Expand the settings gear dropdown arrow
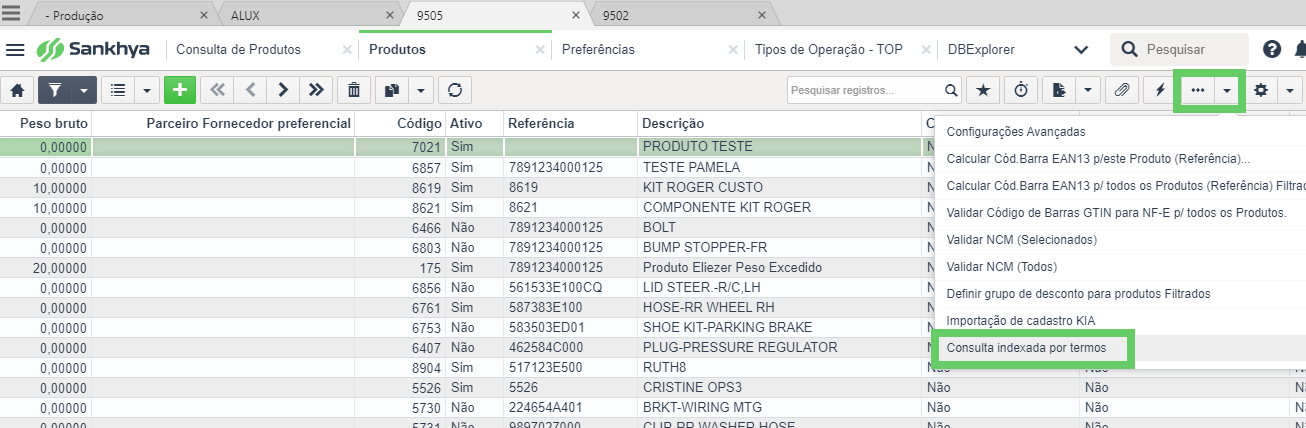Screen dimensions: 1306x428 (1290, 90)
